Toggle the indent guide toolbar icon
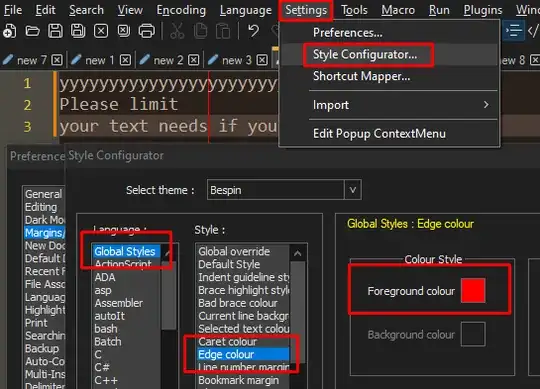Viewport: 540px width, 389px height. point(514,31)
